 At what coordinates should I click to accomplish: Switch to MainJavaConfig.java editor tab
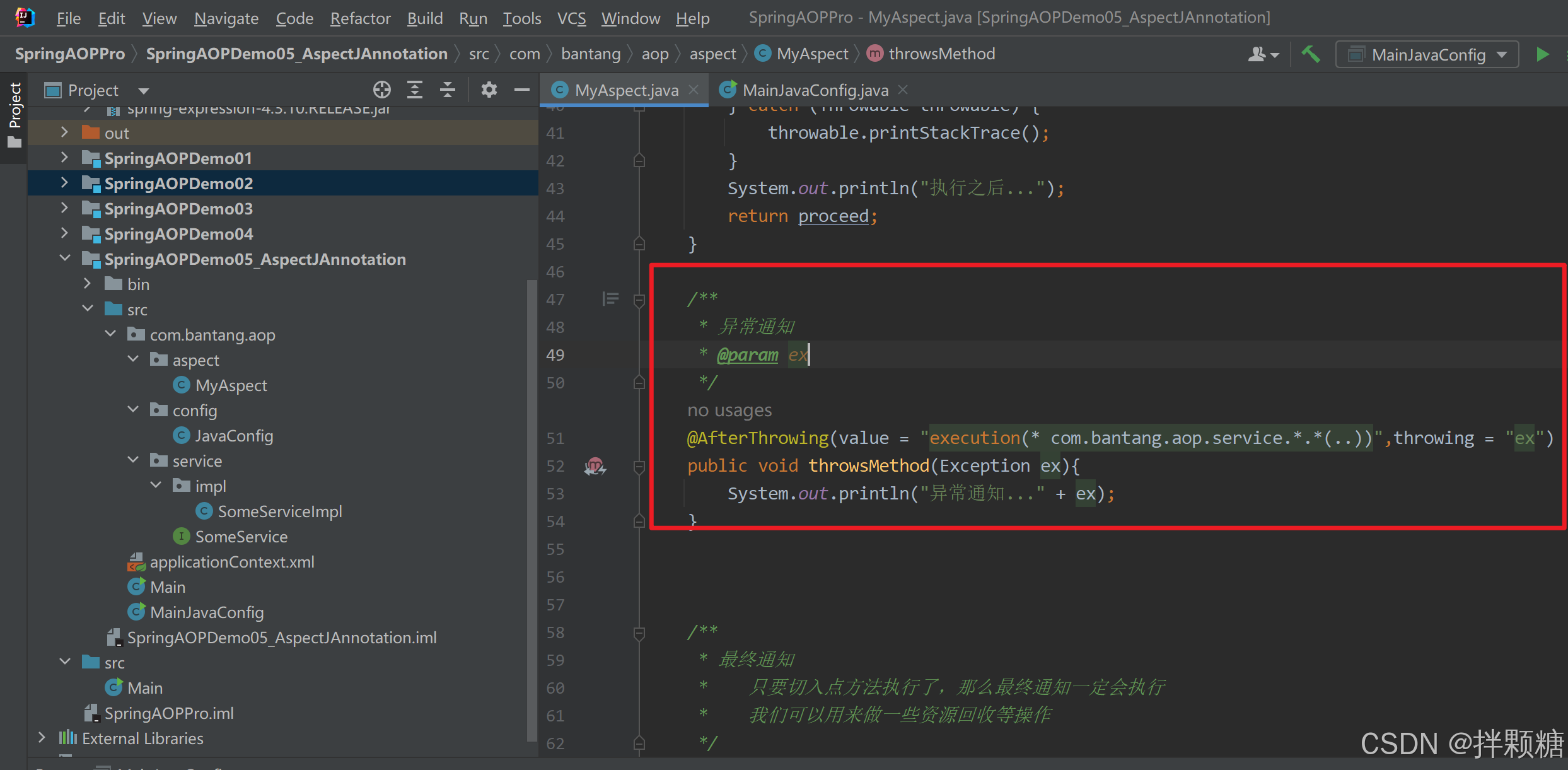[815, 90]
